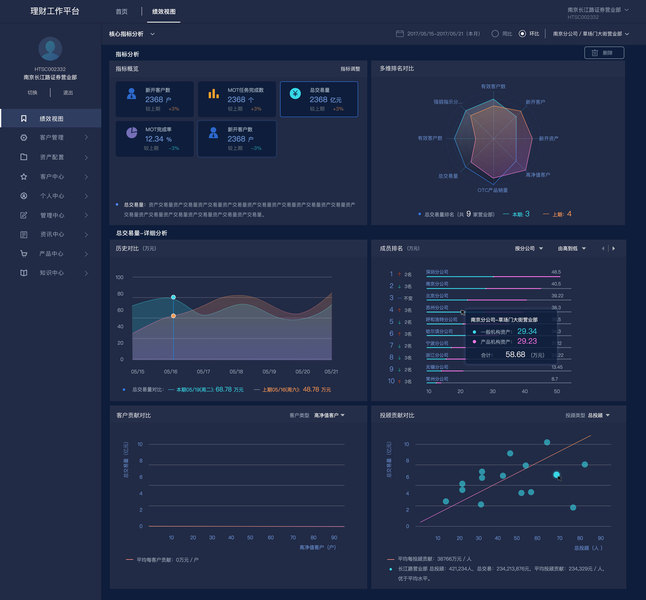Click the eye icon beside 客户管理

tap(23, 138)
